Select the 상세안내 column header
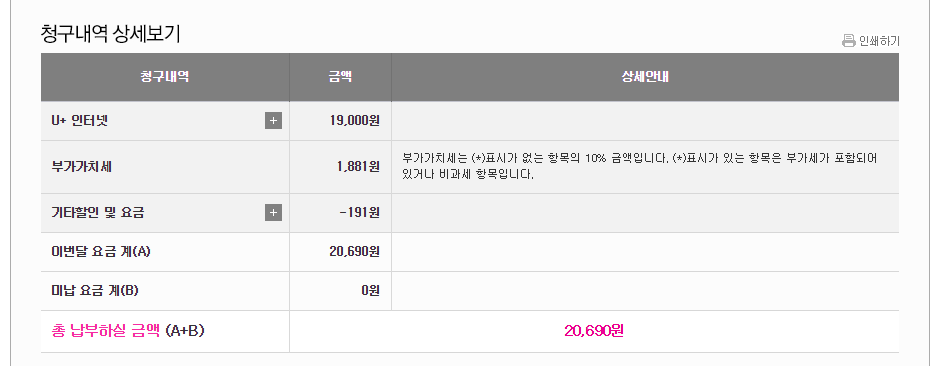 [645, 77]
